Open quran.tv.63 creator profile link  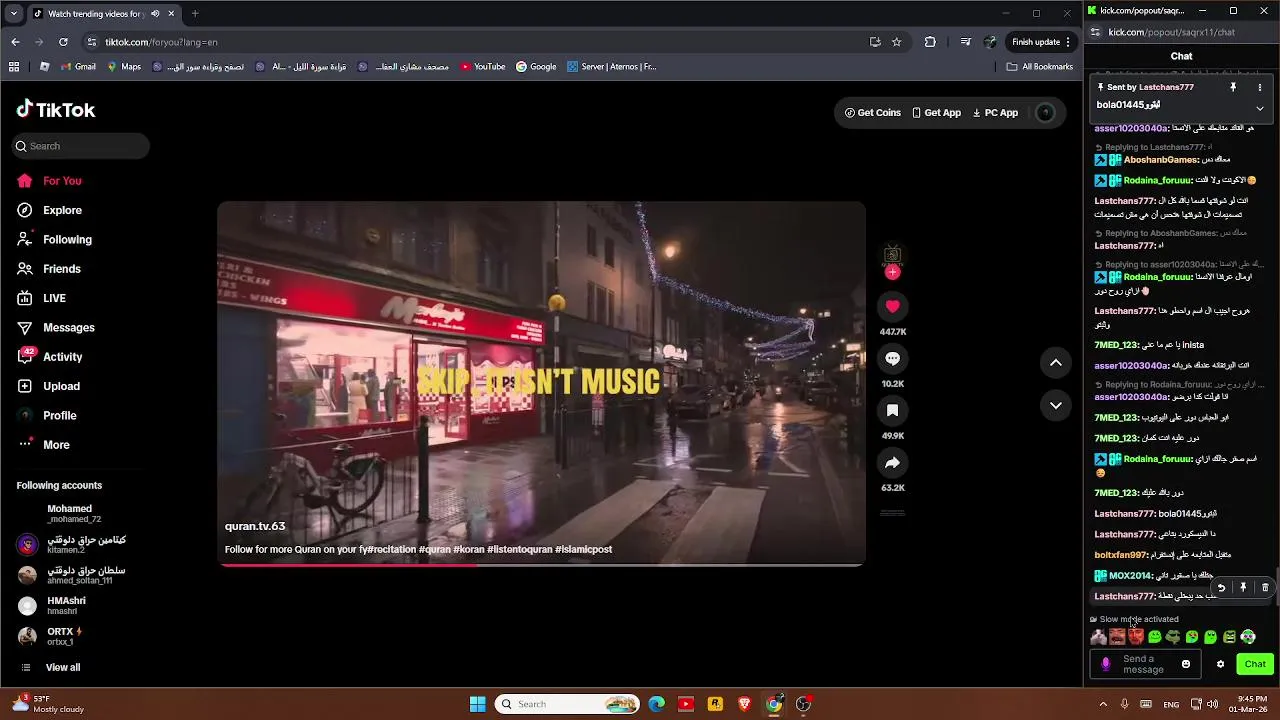[x=255, y=526]
